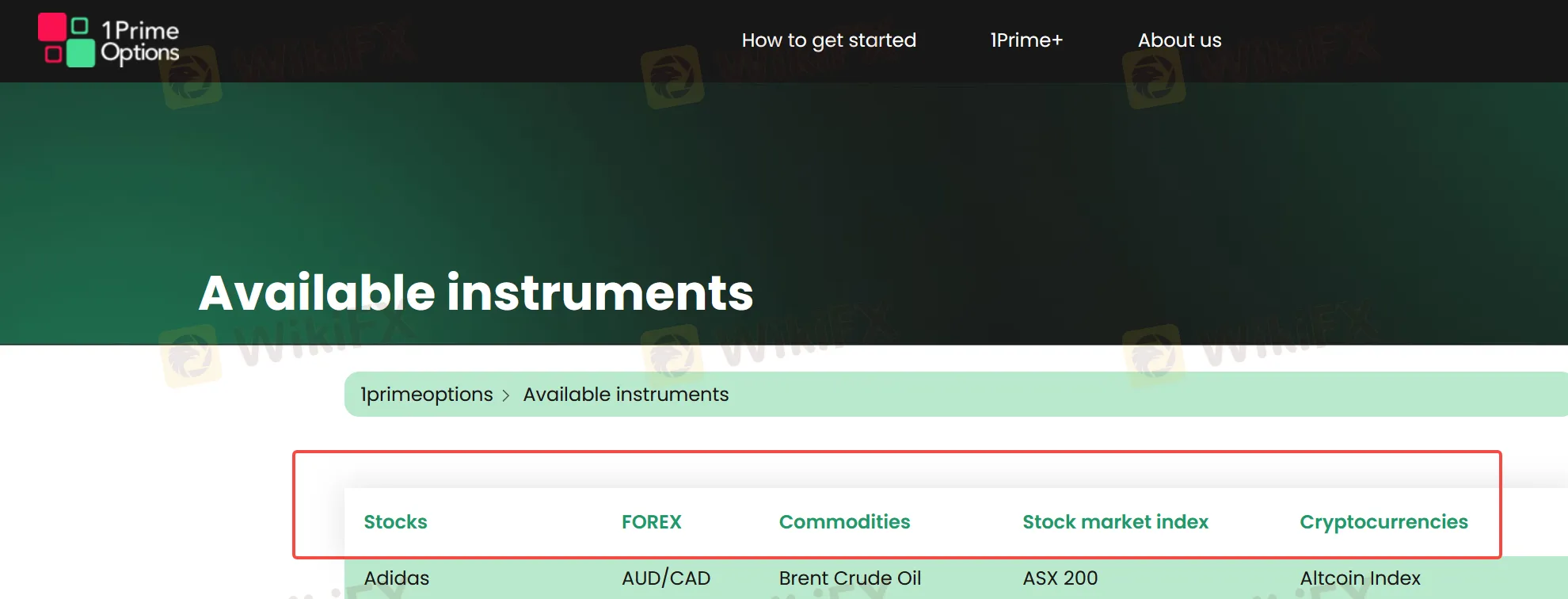Click Available instruments breadcrumb text
Image resolution: width=1568 pixels, height=599 pixels.
point(626,395)
